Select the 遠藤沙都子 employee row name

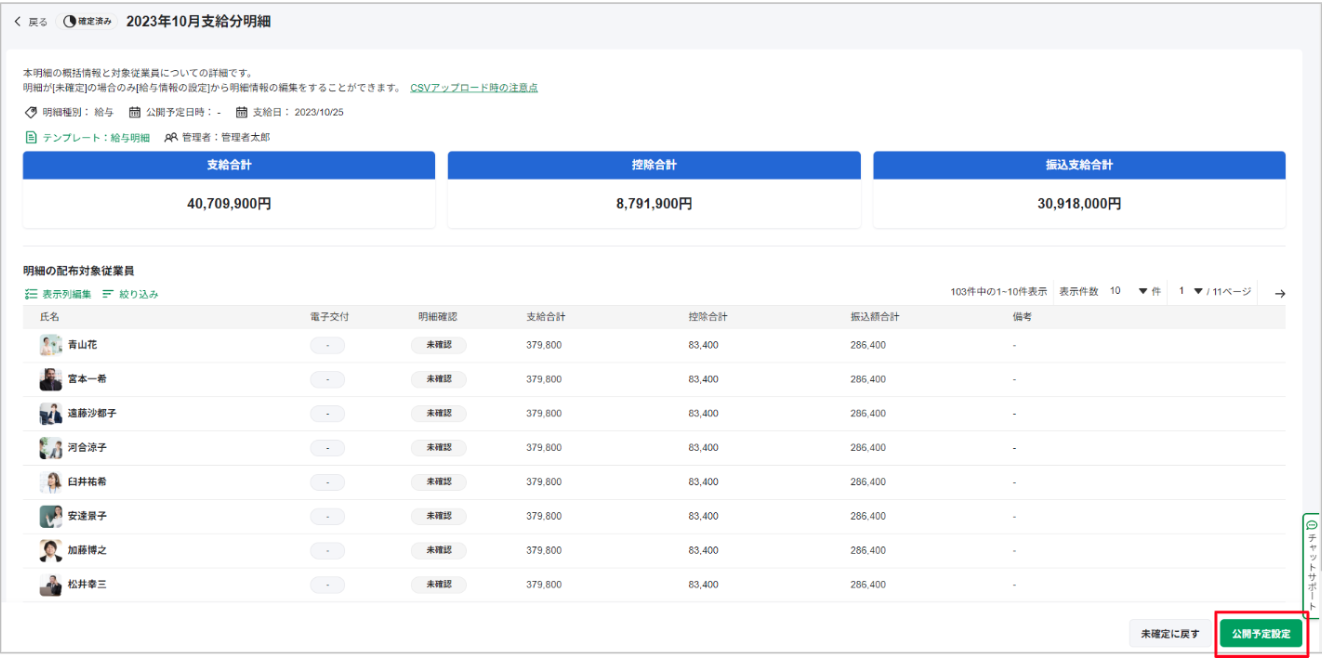coord(92,413)
